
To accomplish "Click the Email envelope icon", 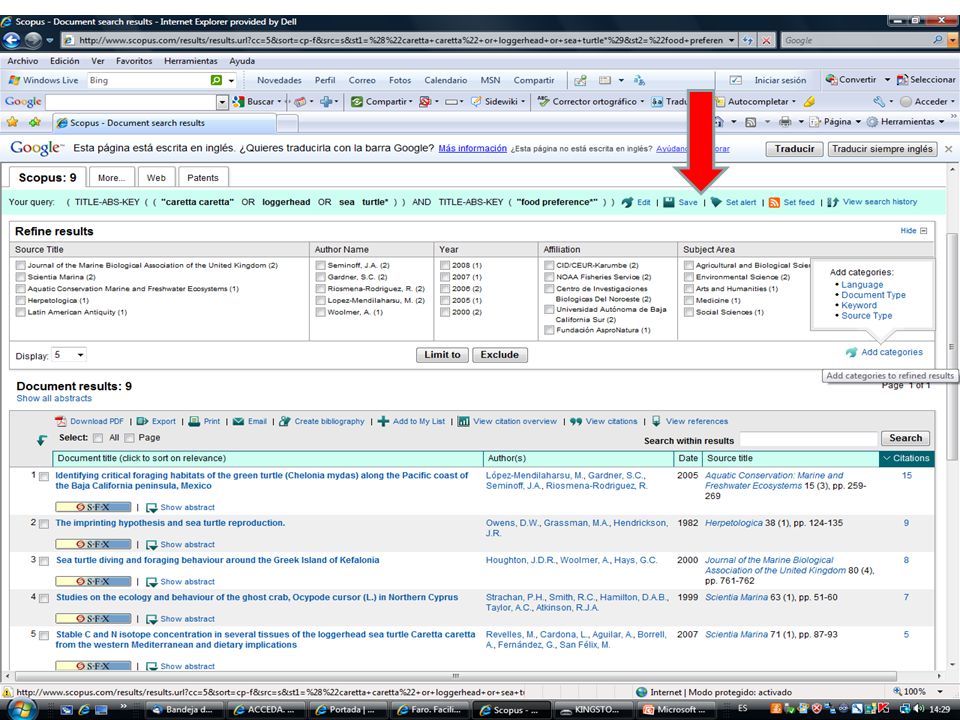I will click(239, 421).
